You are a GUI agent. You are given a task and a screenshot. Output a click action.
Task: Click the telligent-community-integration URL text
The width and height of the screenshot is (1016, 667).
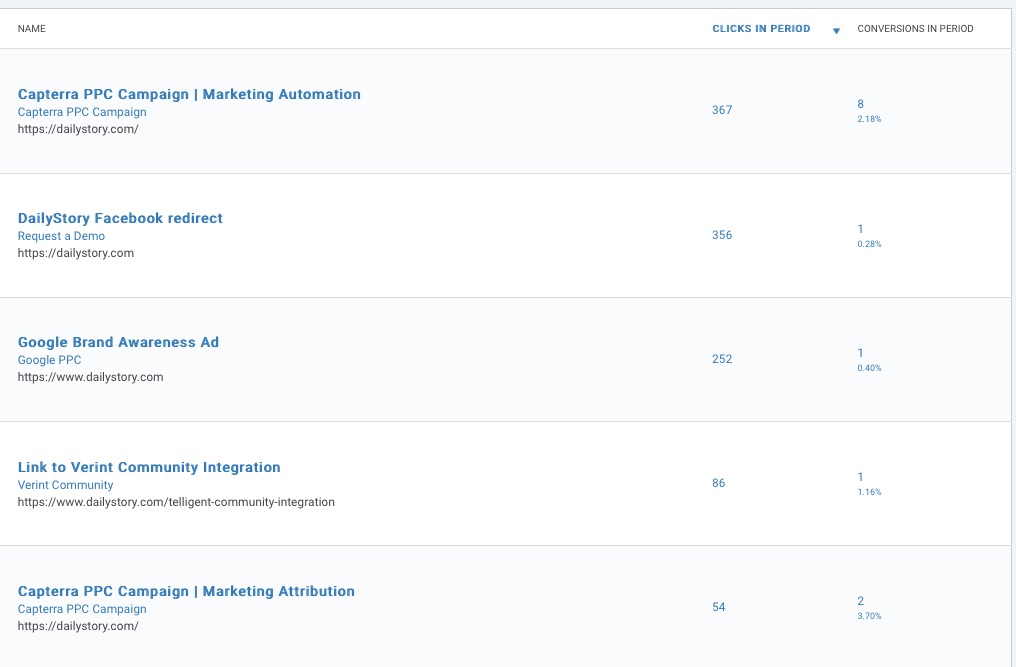176,502
